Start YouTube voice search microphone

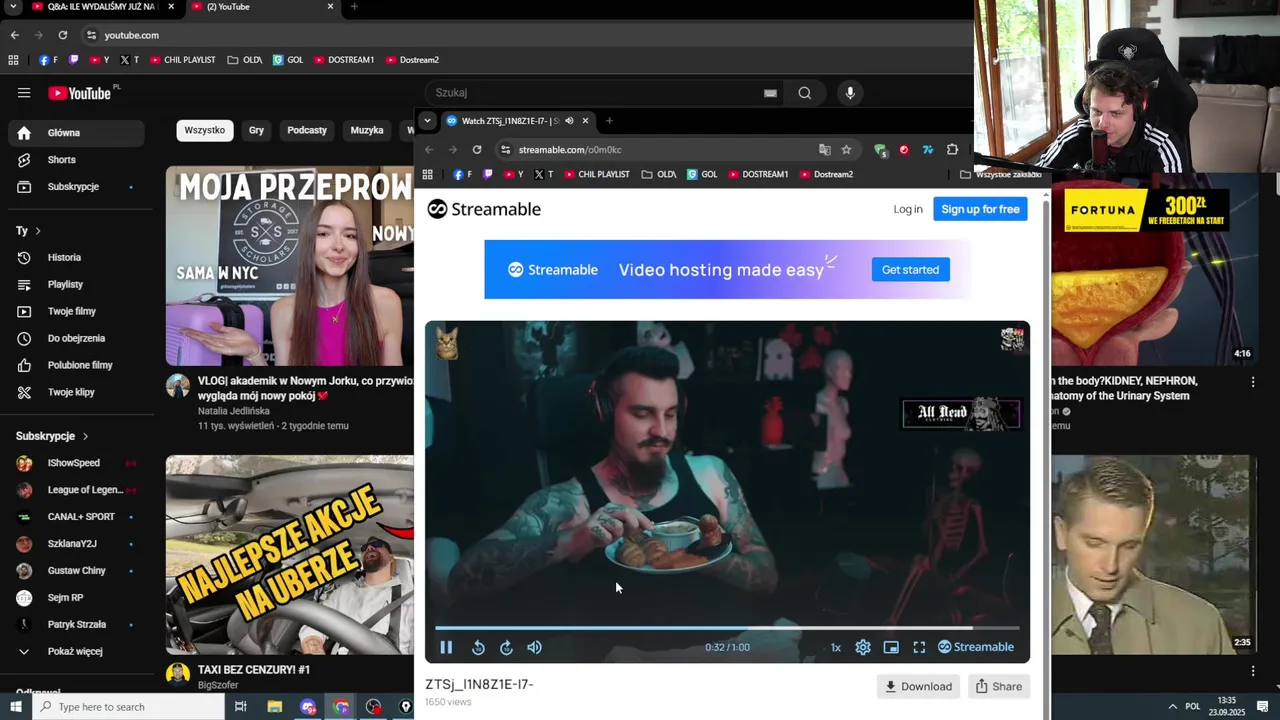(x=850, y=93)
